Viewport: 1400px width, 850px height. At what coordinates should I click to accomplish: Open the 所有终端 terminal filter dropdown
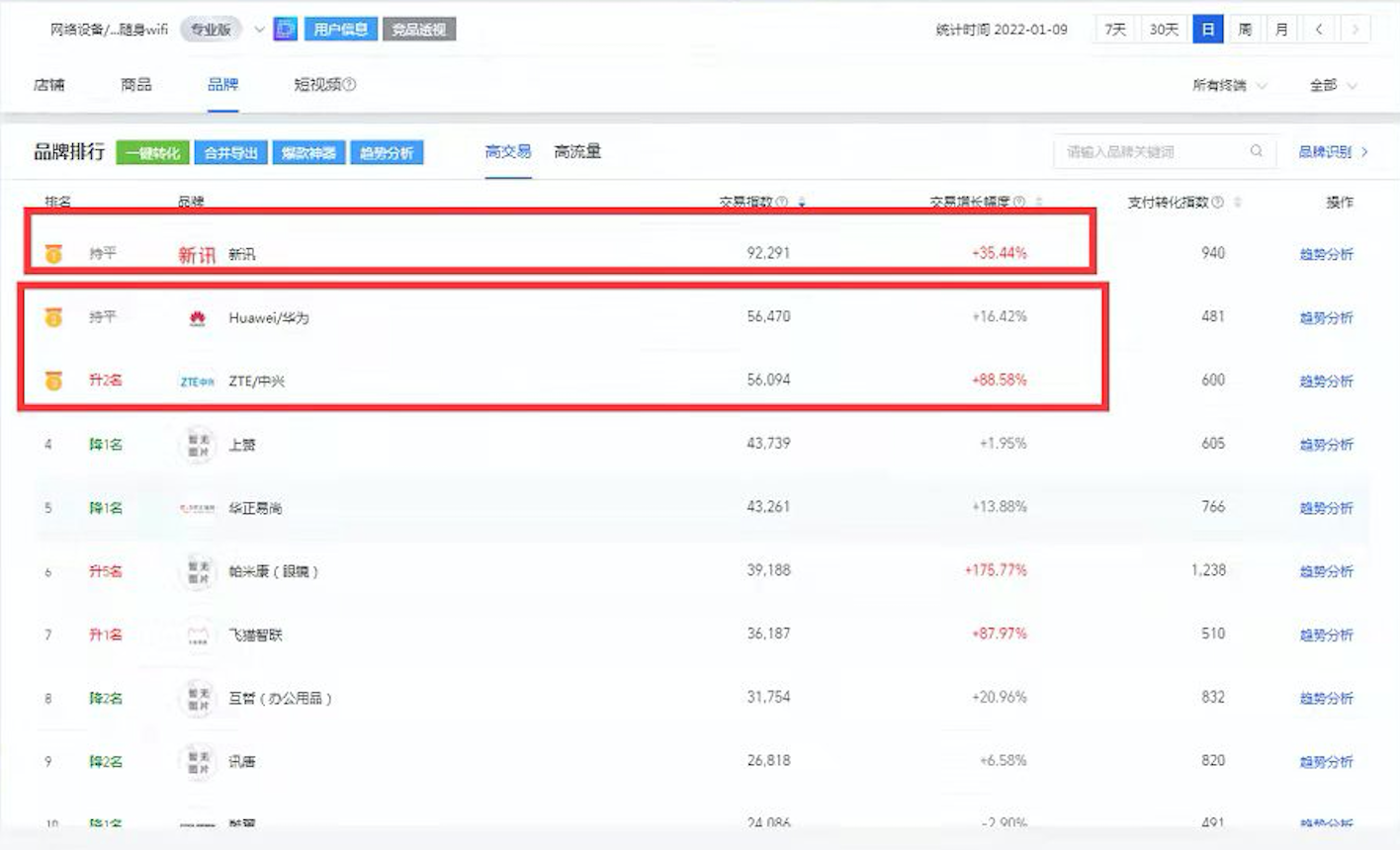pyautogui.click(x=1220, y=85)
